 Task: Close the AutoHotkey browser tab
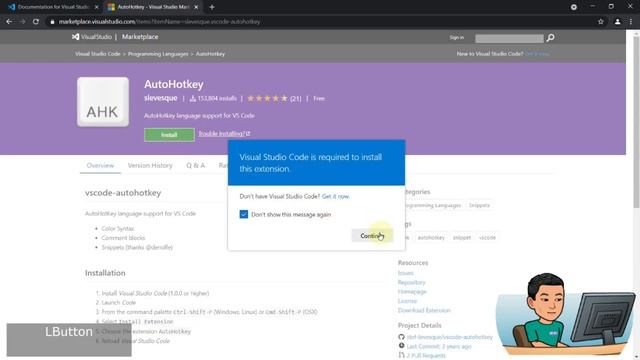coord(196,7)
